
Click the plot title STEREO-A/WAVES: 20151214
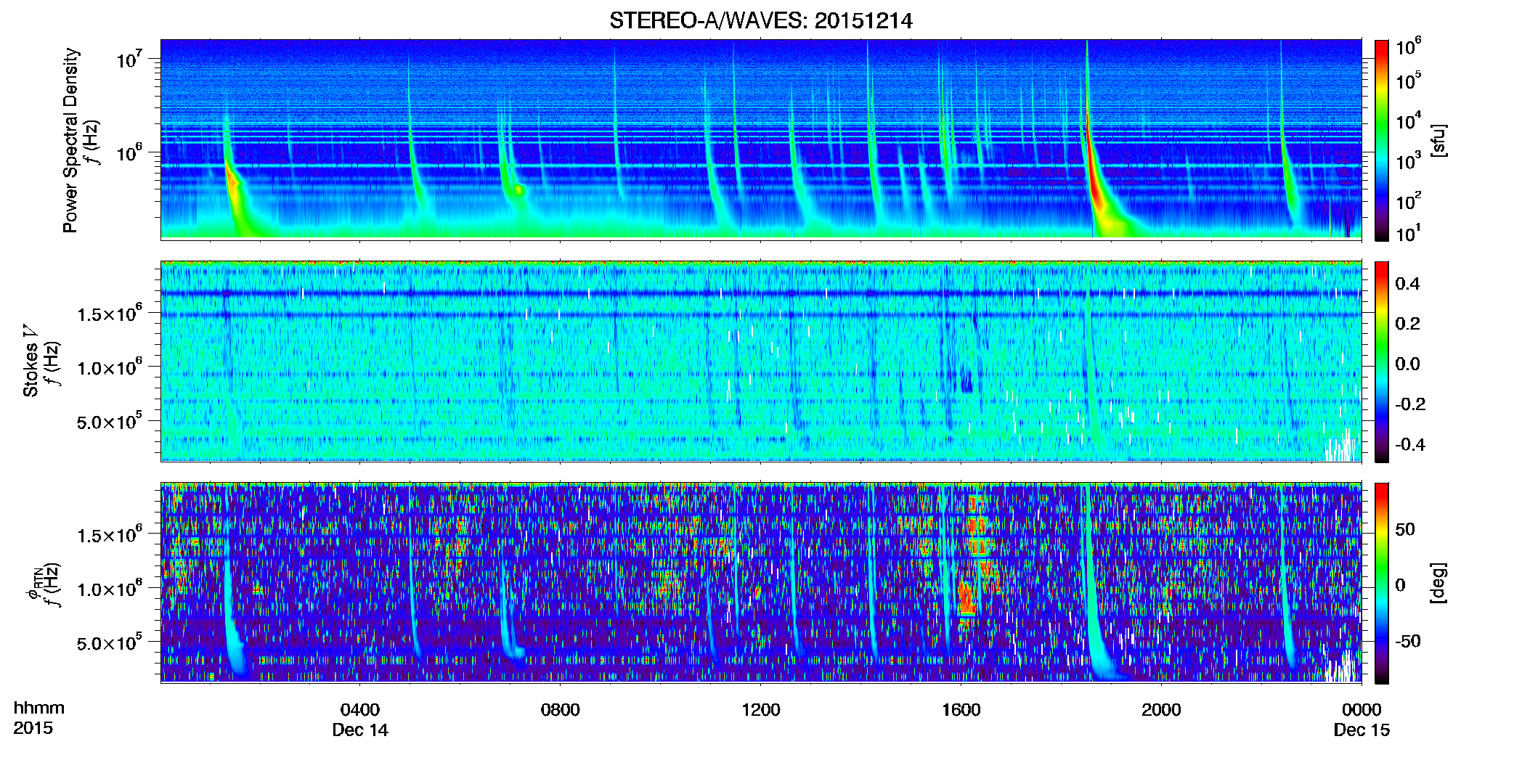click(760, 21)
